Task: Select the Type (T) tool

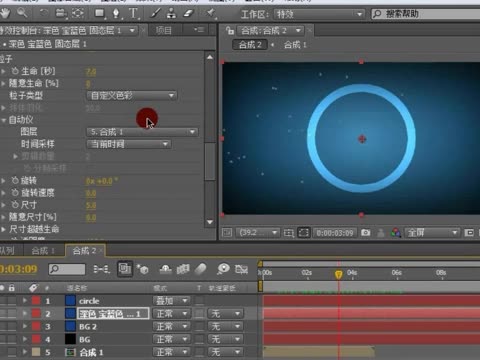Action: pyautogui.click(x=133, y=13)
